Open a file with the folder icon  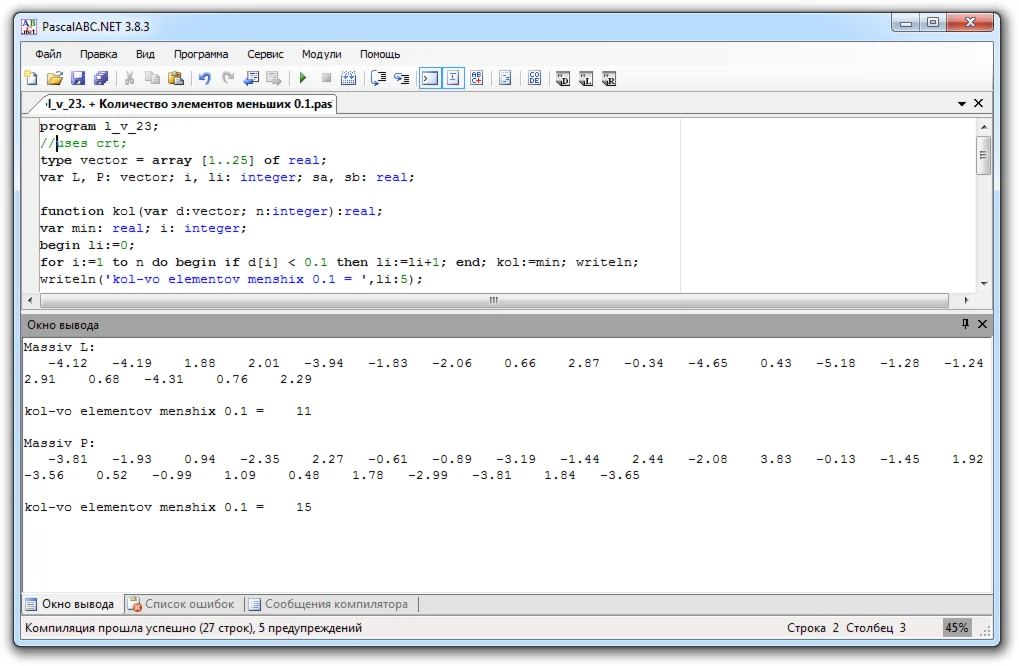click(54, 78)
